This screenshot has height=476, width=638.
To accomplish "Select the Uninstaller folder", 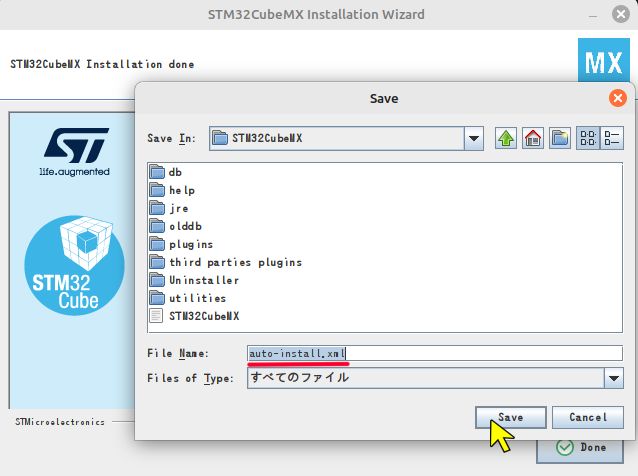I will (x=194, y=280).
